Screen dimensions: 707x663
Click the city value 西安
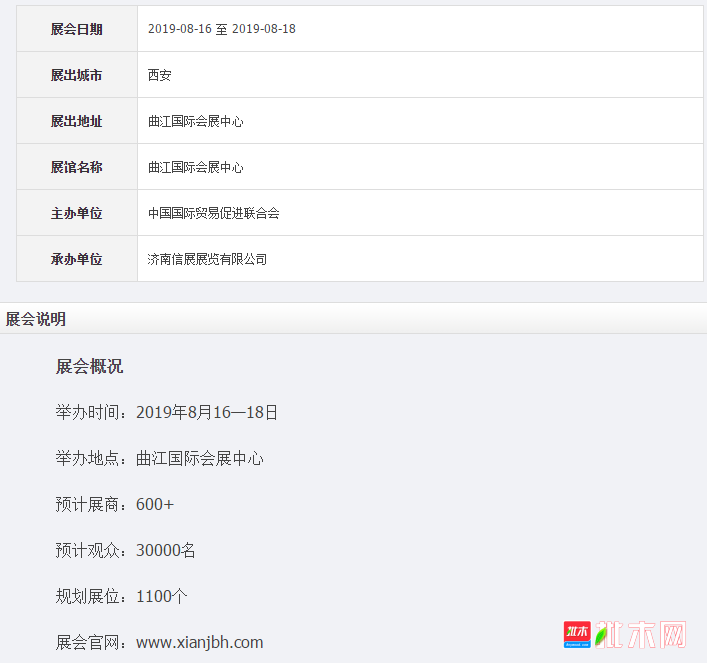click(x=160, y=75)
